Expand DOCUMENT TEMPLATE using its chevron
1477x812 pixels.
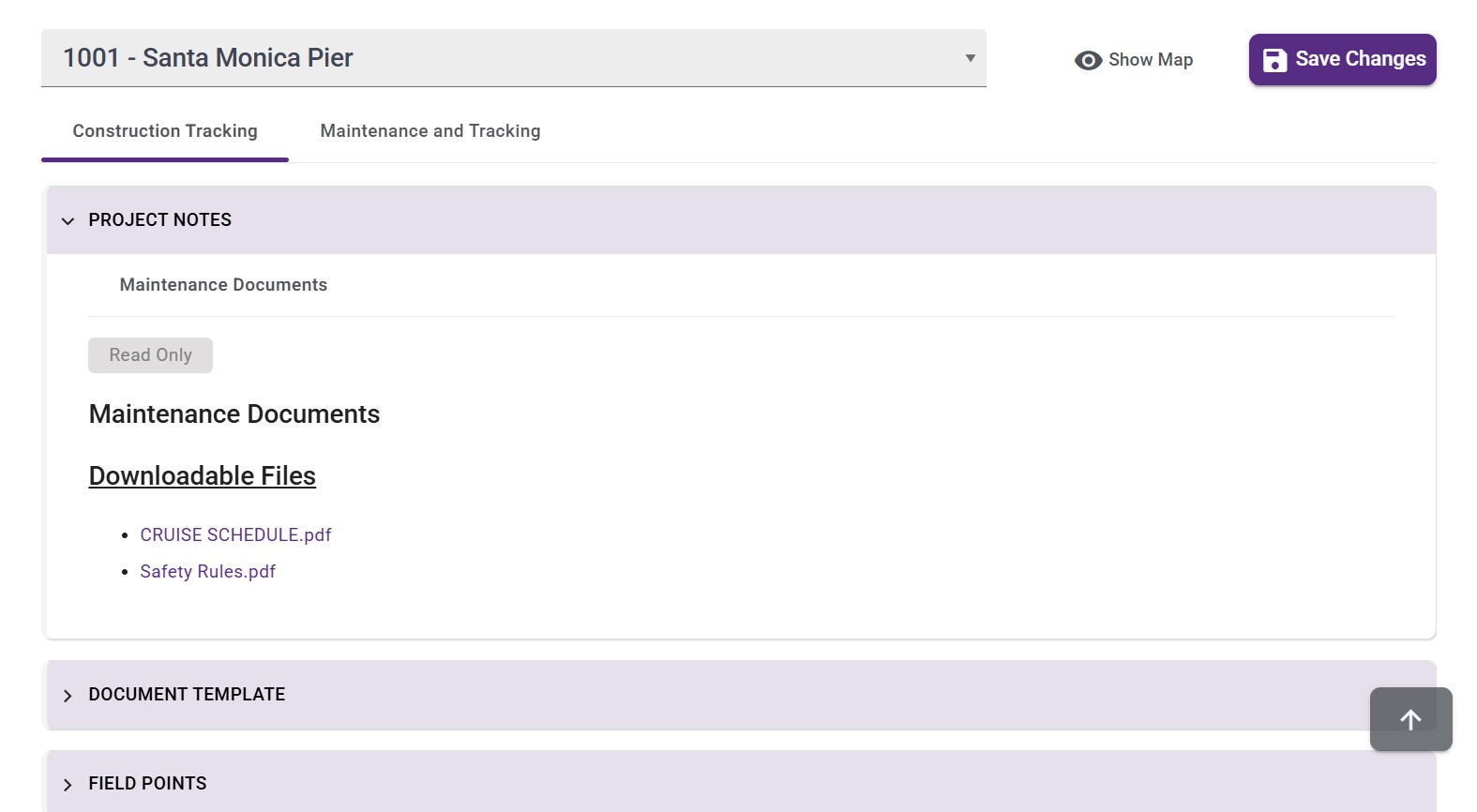(68, 696)
